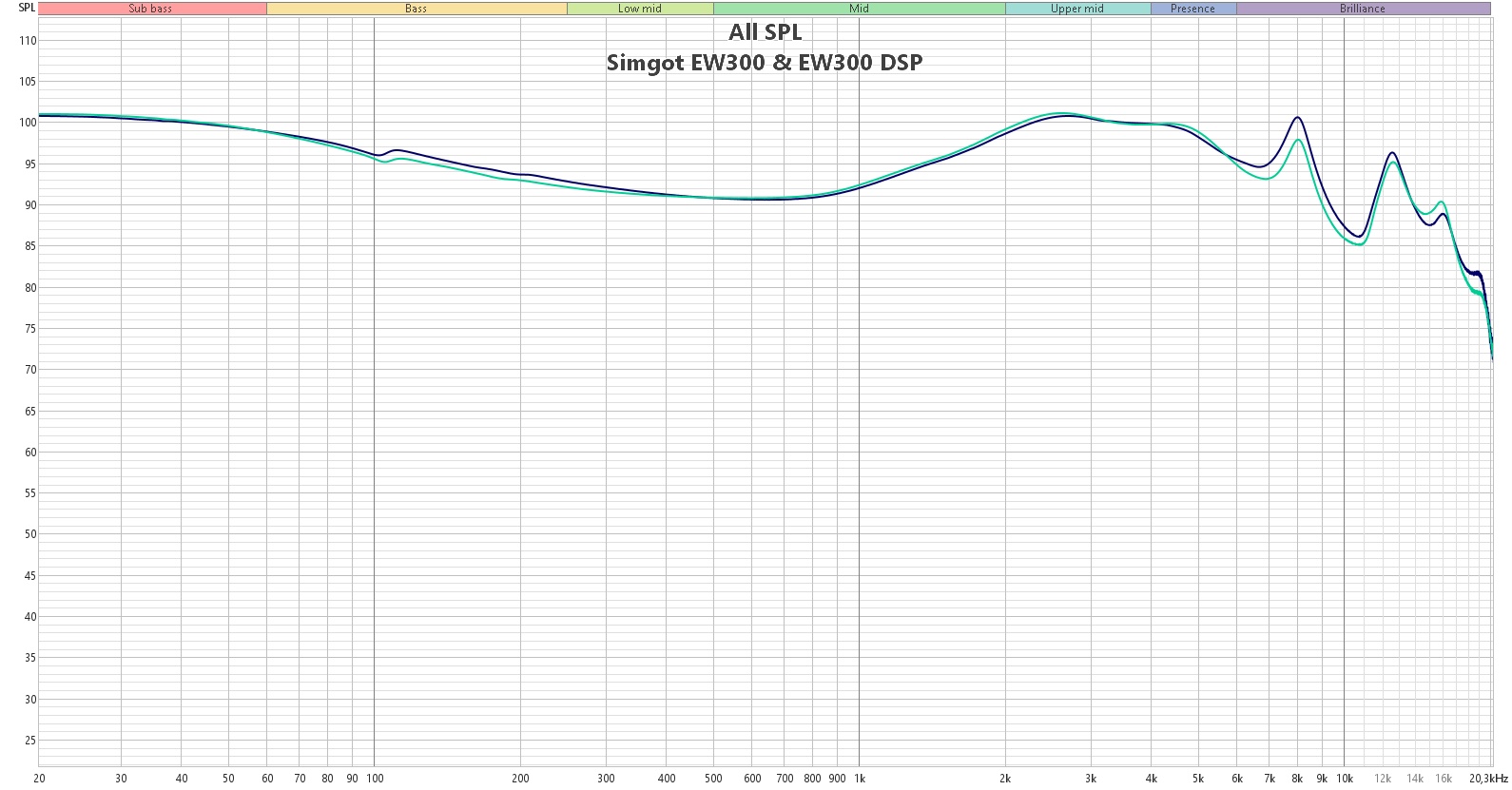Click the 110 SPL axis value
The height and width of the screenshot is (790, 1512).
coord(28,41)
